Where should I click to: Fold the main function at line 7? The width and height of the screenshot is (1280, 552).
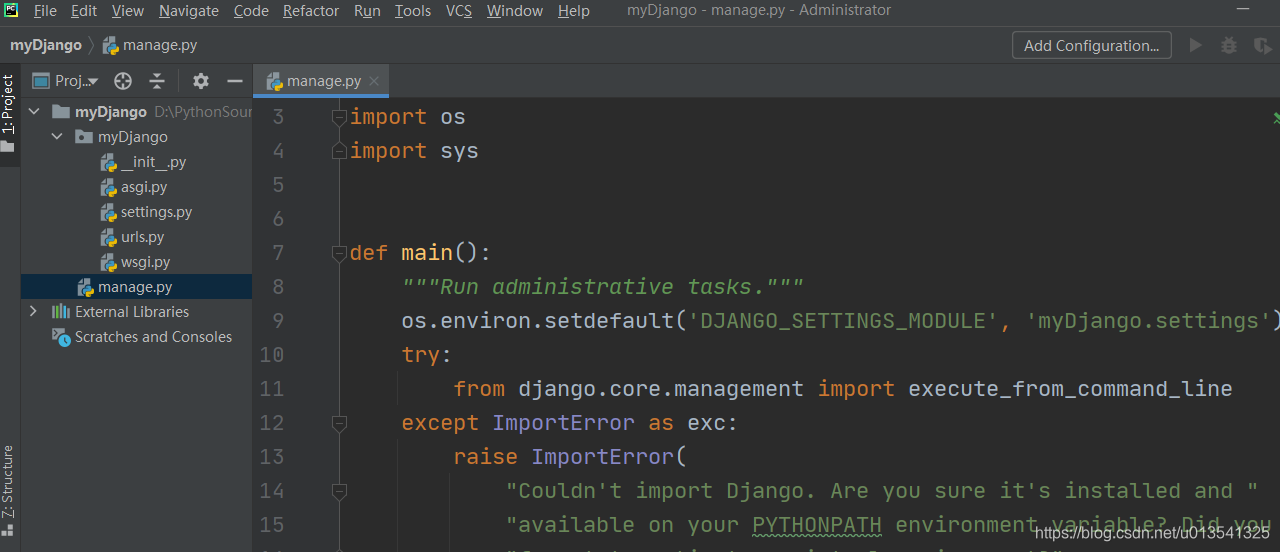pos(339,253)
